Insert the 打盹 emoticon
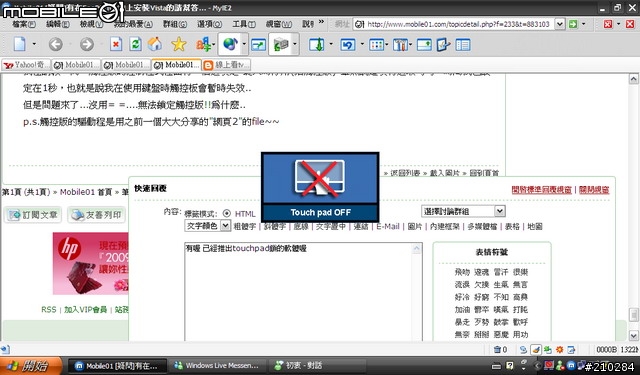 pyautogui.click(x=520, y=310)
